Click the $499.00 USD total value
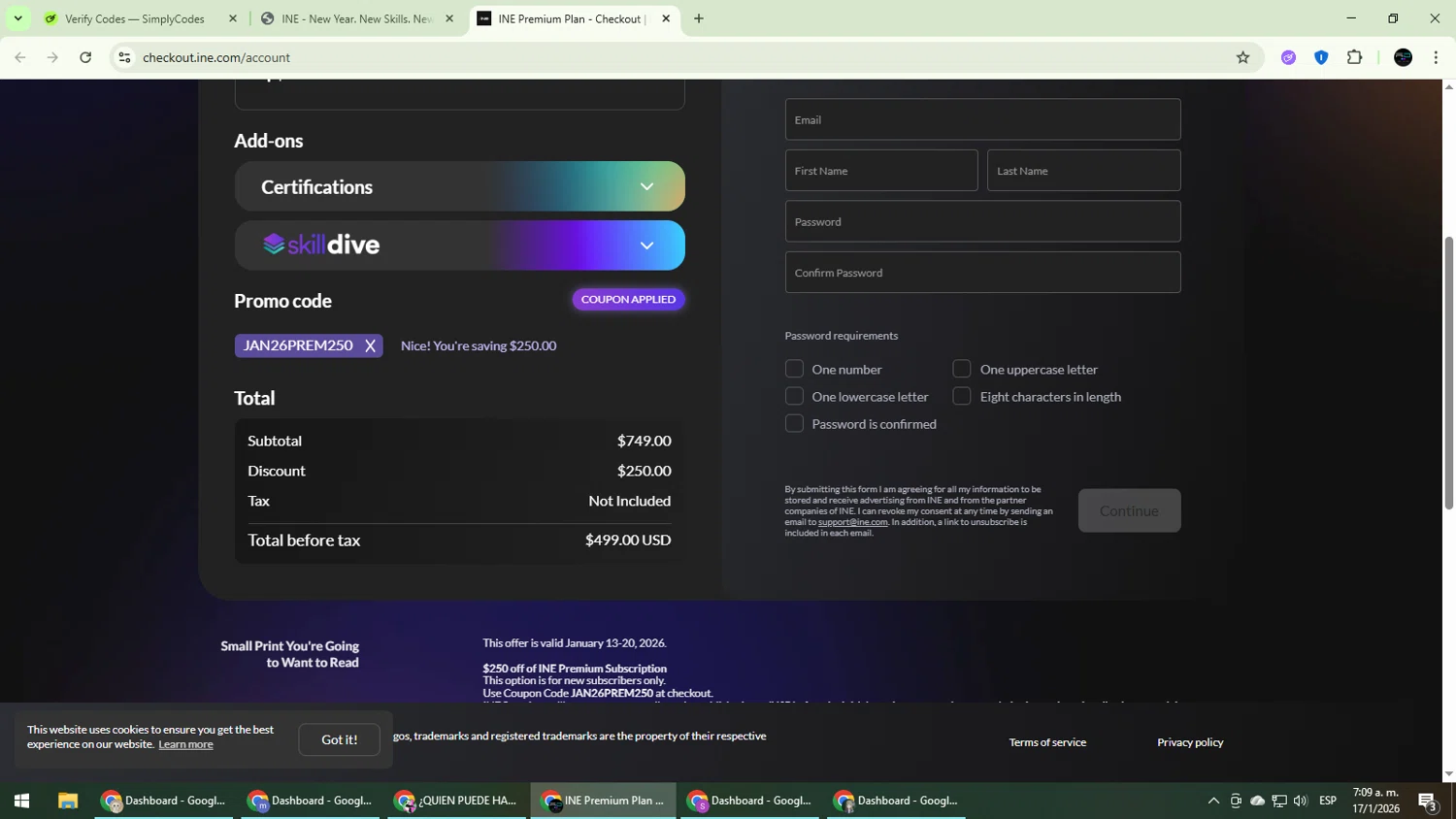This screenshot has width=1456, height=819. 628,540
